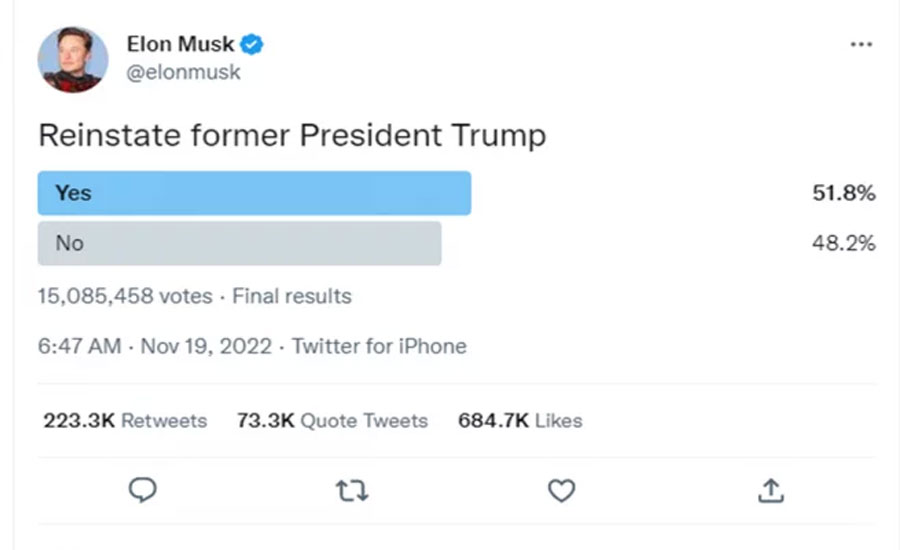
Task: Click the retweet arrows icon
Action: [351, 490]
